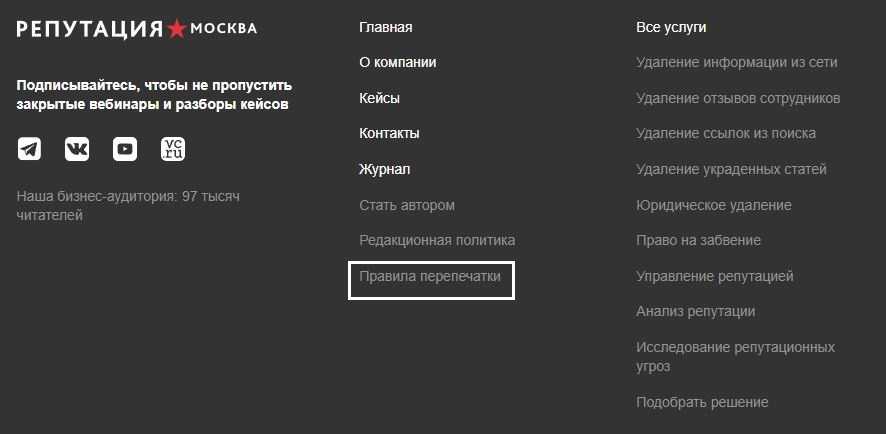The image size is (886, 434).
Task: Click the Репутация Москва logo
Action: (x=136, y=28)
